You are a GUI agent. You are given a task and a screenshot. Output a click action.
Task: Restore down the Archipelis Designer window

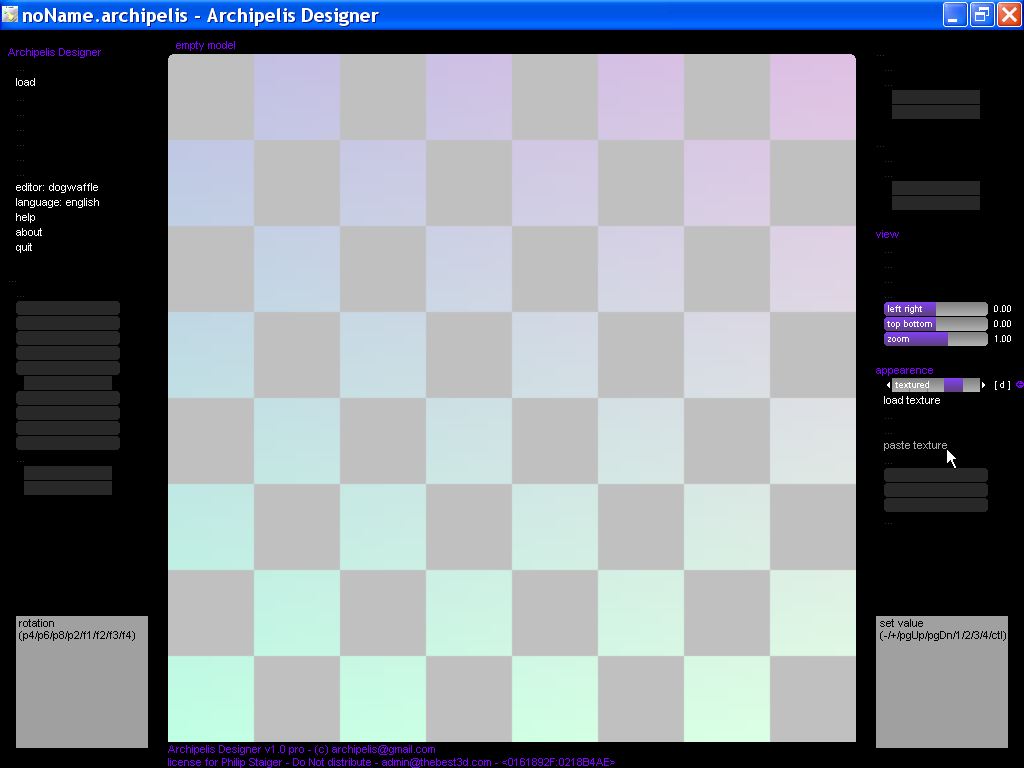(981, 15)
